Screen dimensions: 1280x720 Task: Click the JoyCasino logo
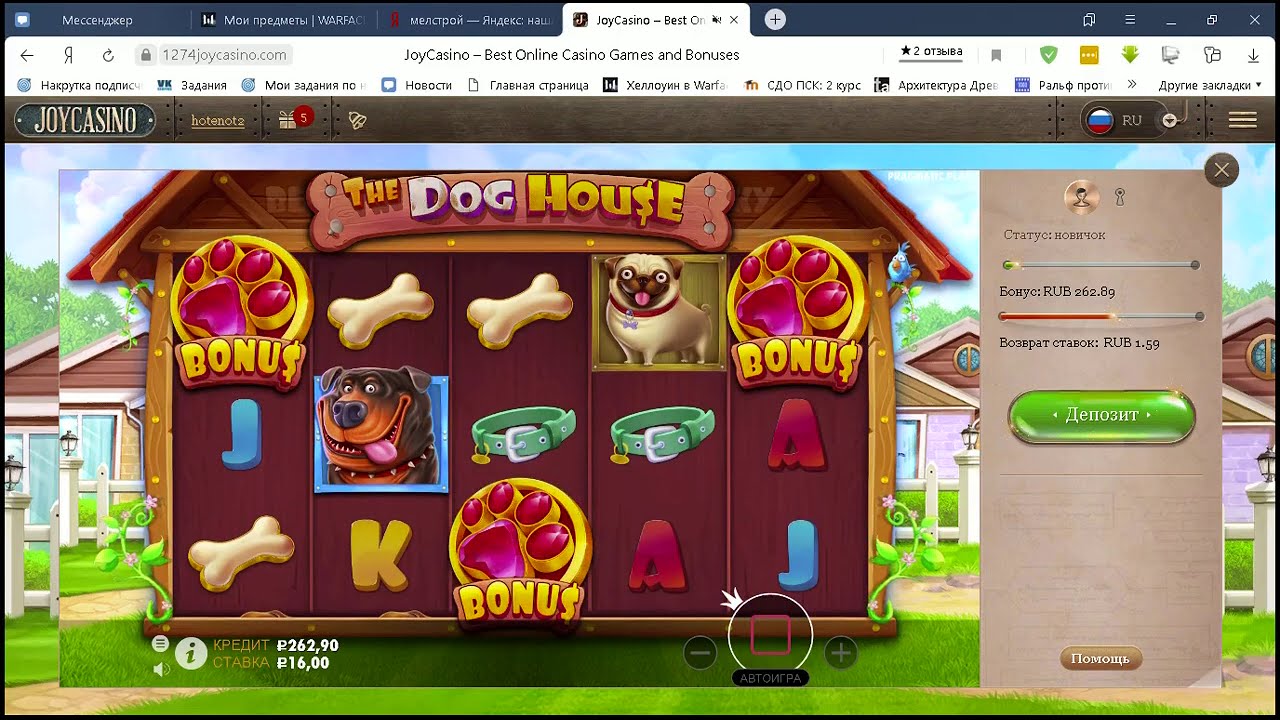[85, 121]
